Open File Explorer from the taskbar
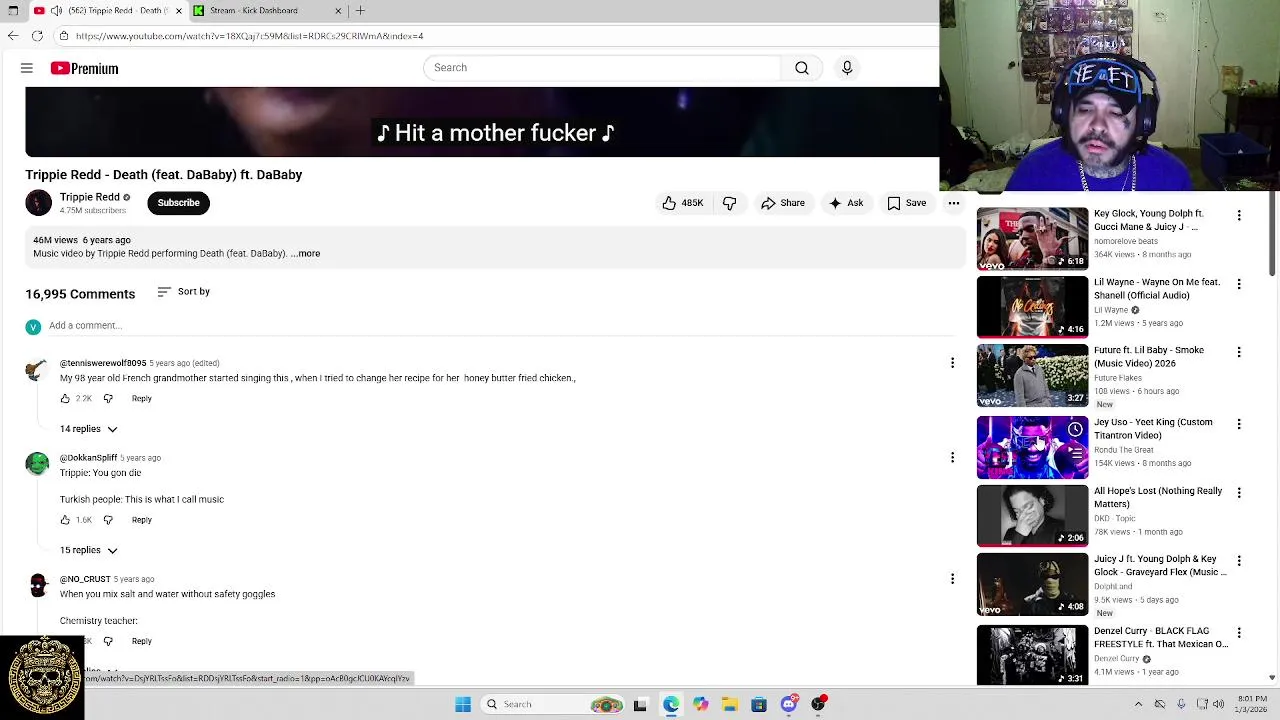The image size is (1280, 720). [729, 704]
